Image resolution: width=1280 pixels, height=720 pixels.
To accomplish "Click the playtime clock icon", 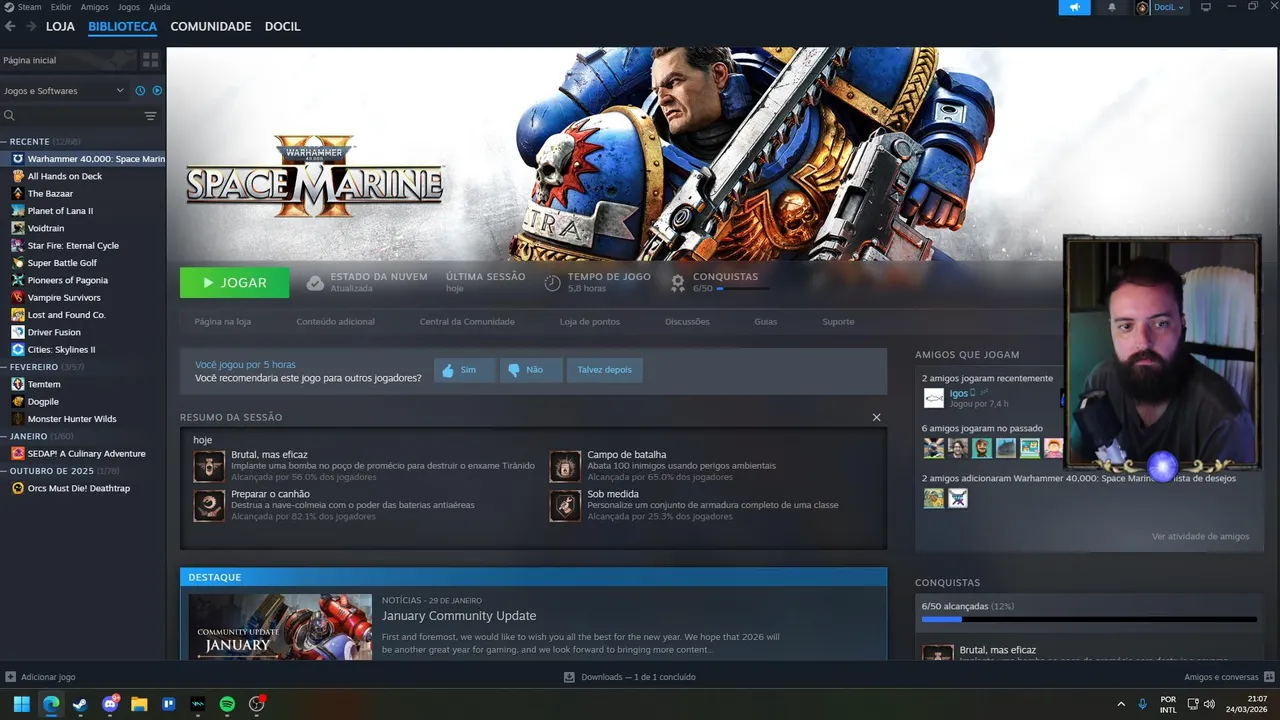I will click(x=552, y=283).
